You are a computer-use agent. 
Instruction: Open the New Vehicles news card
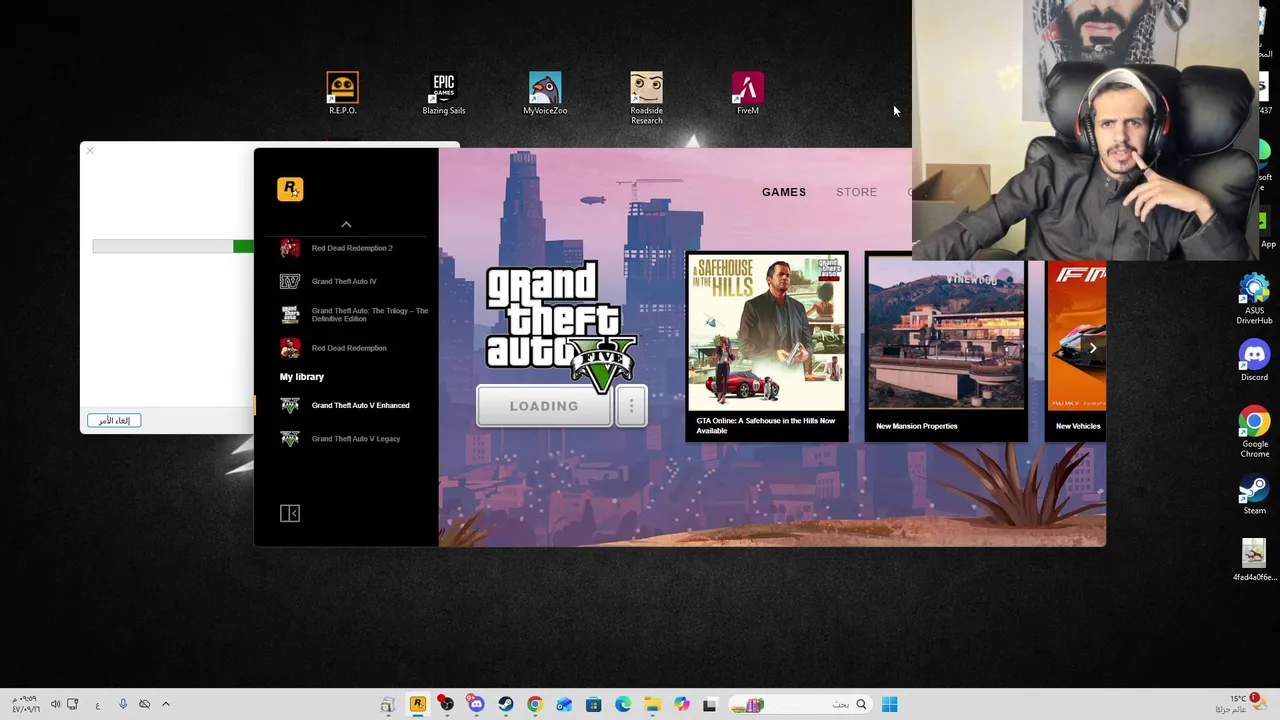[1076, 350]
